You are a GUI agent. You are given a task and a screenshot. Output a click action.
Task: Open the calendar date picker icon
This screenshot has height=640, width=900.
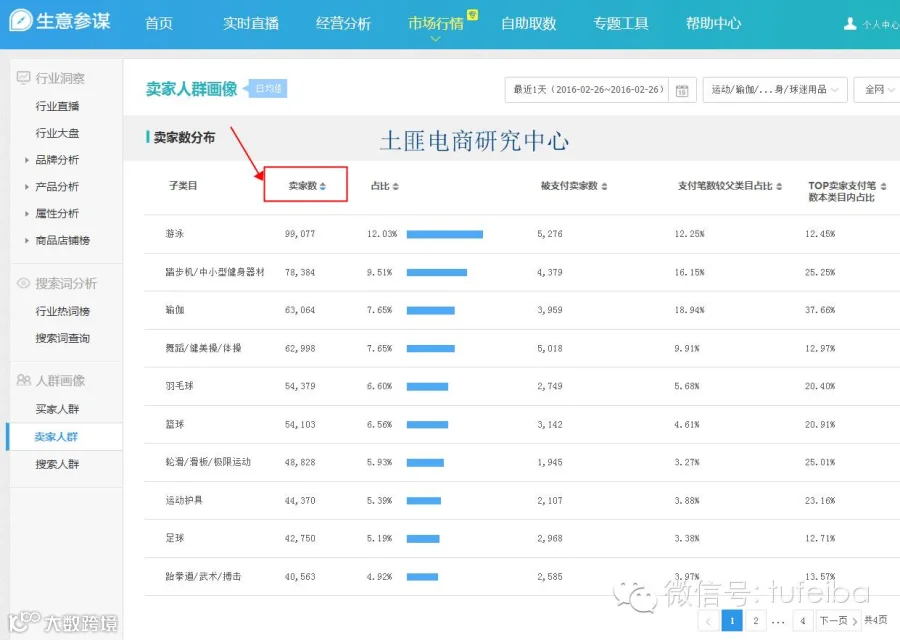[682, 90]
